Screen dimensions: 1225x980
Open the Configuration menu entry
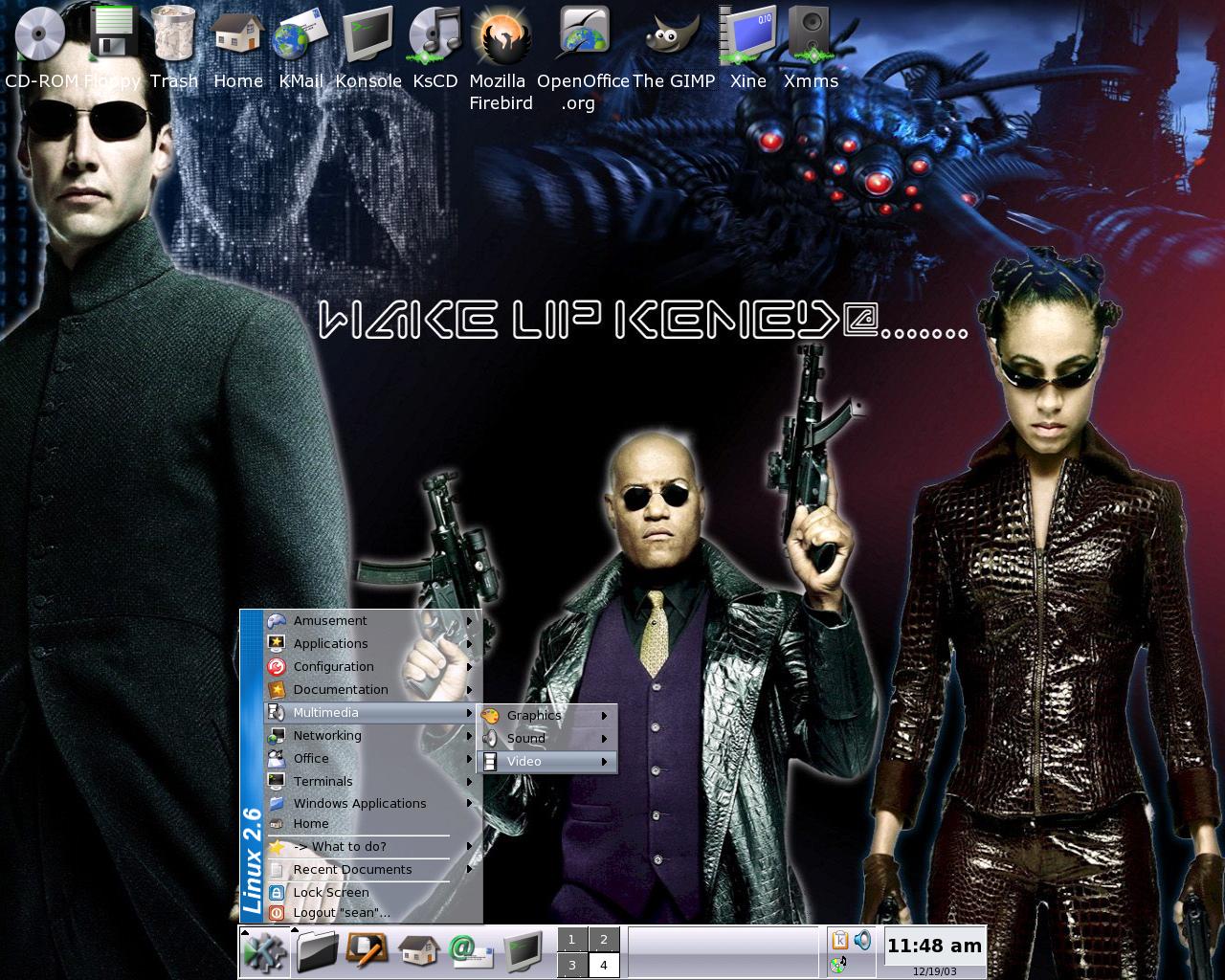pyautogui.click(x=372, y=667)
